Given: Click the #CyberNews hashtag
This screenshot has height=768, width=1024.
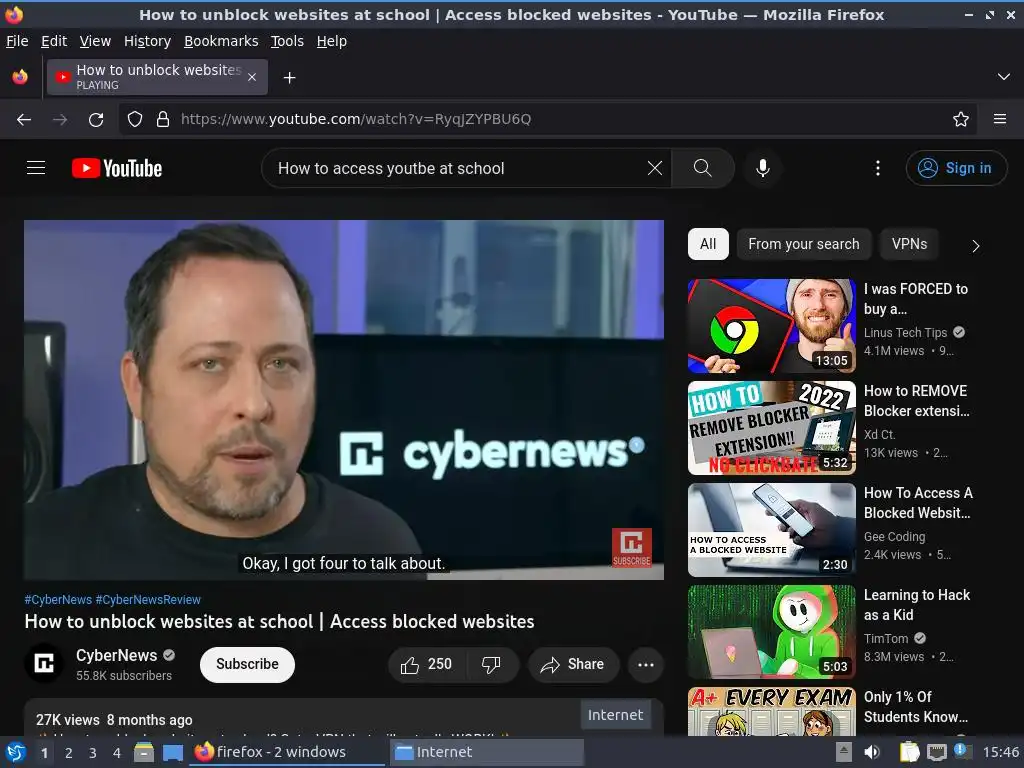Looking at the screenshot, I should 58,600.
